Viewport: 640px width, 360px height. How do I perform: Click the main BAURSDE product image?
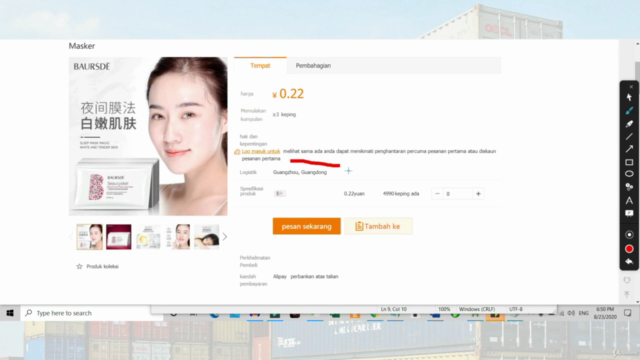point(148,136)
